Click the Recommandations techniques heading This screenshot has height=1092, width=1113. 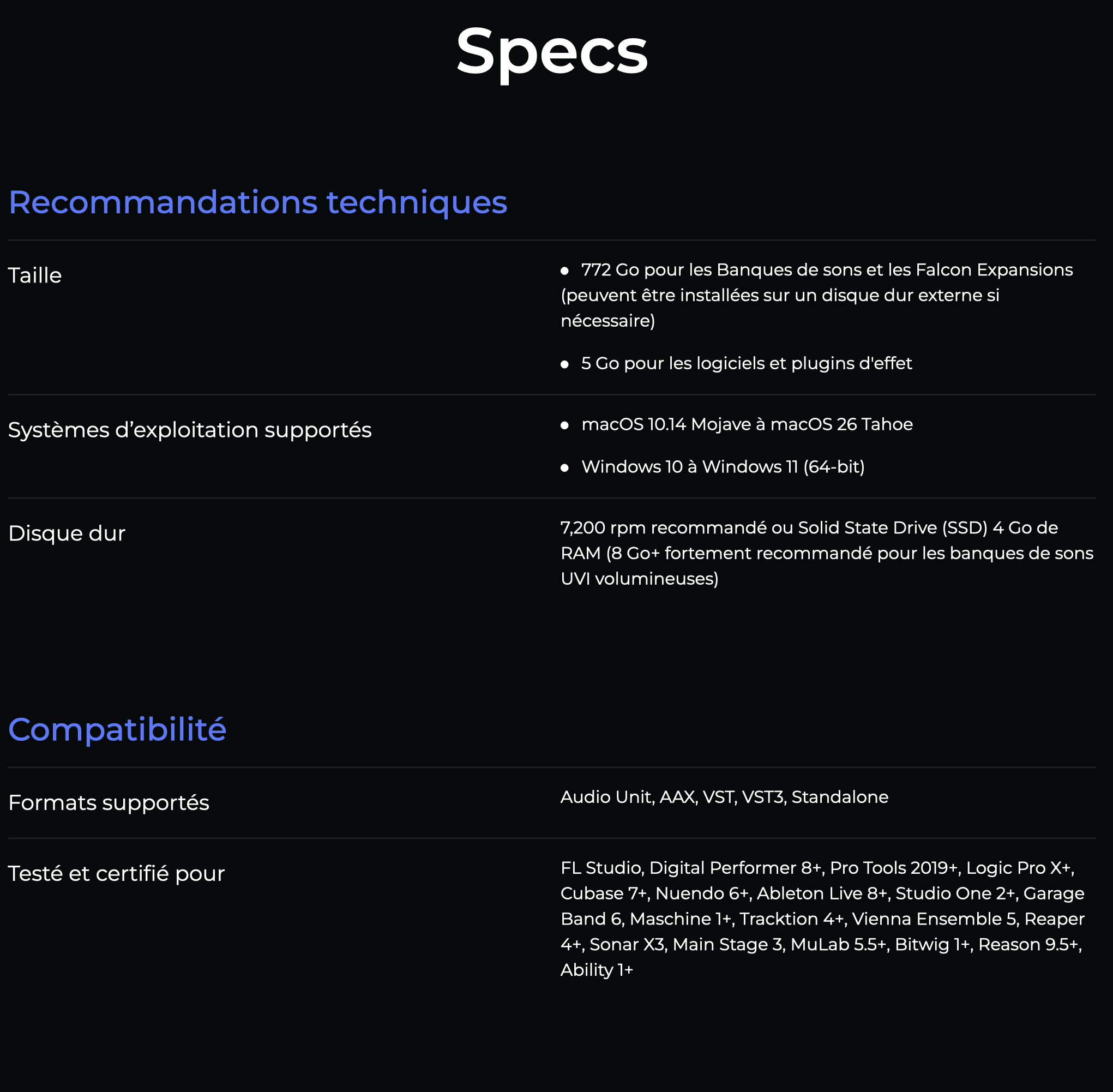point(257,202)
